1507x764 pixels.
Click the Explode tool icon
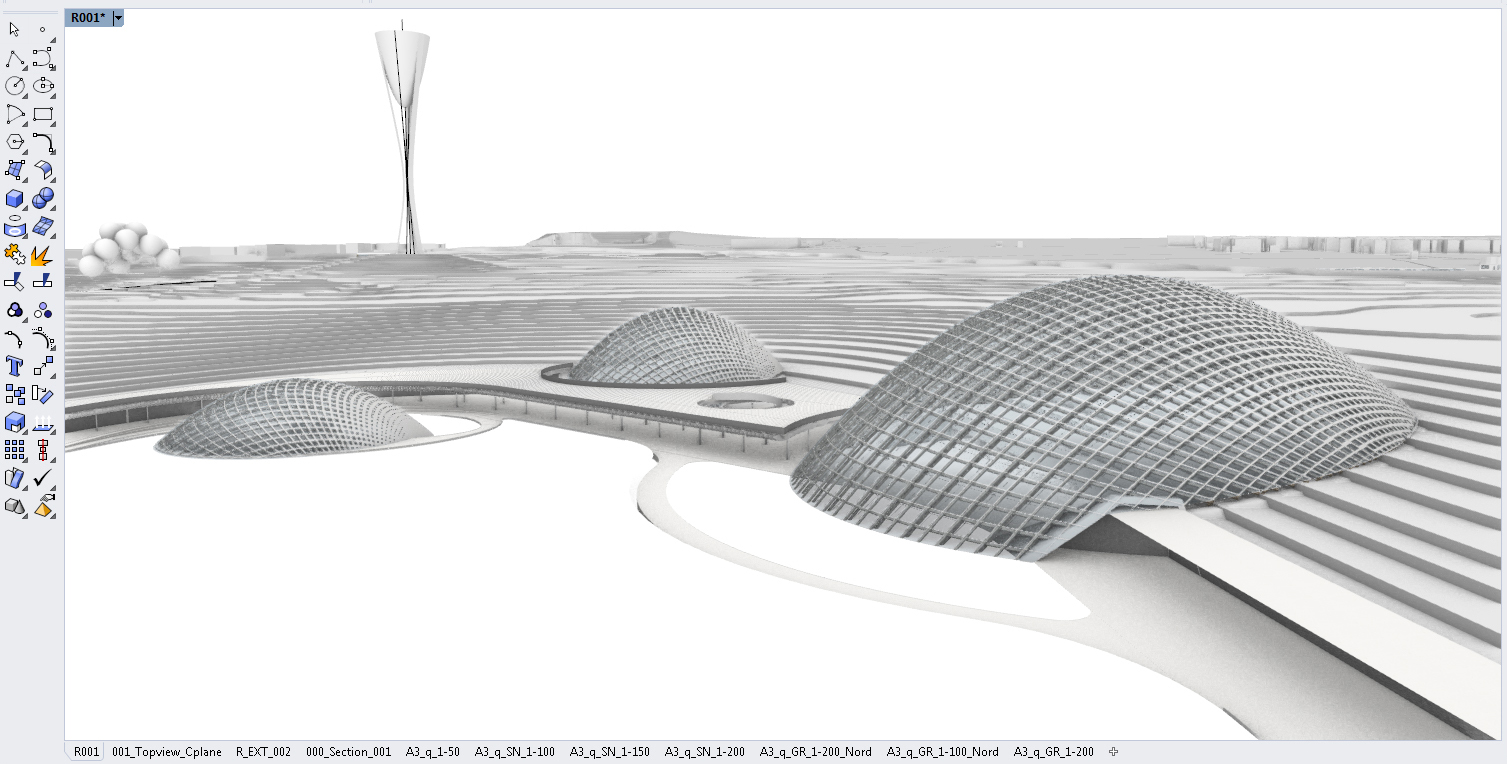pyautogui.click(x=42, y=255)
